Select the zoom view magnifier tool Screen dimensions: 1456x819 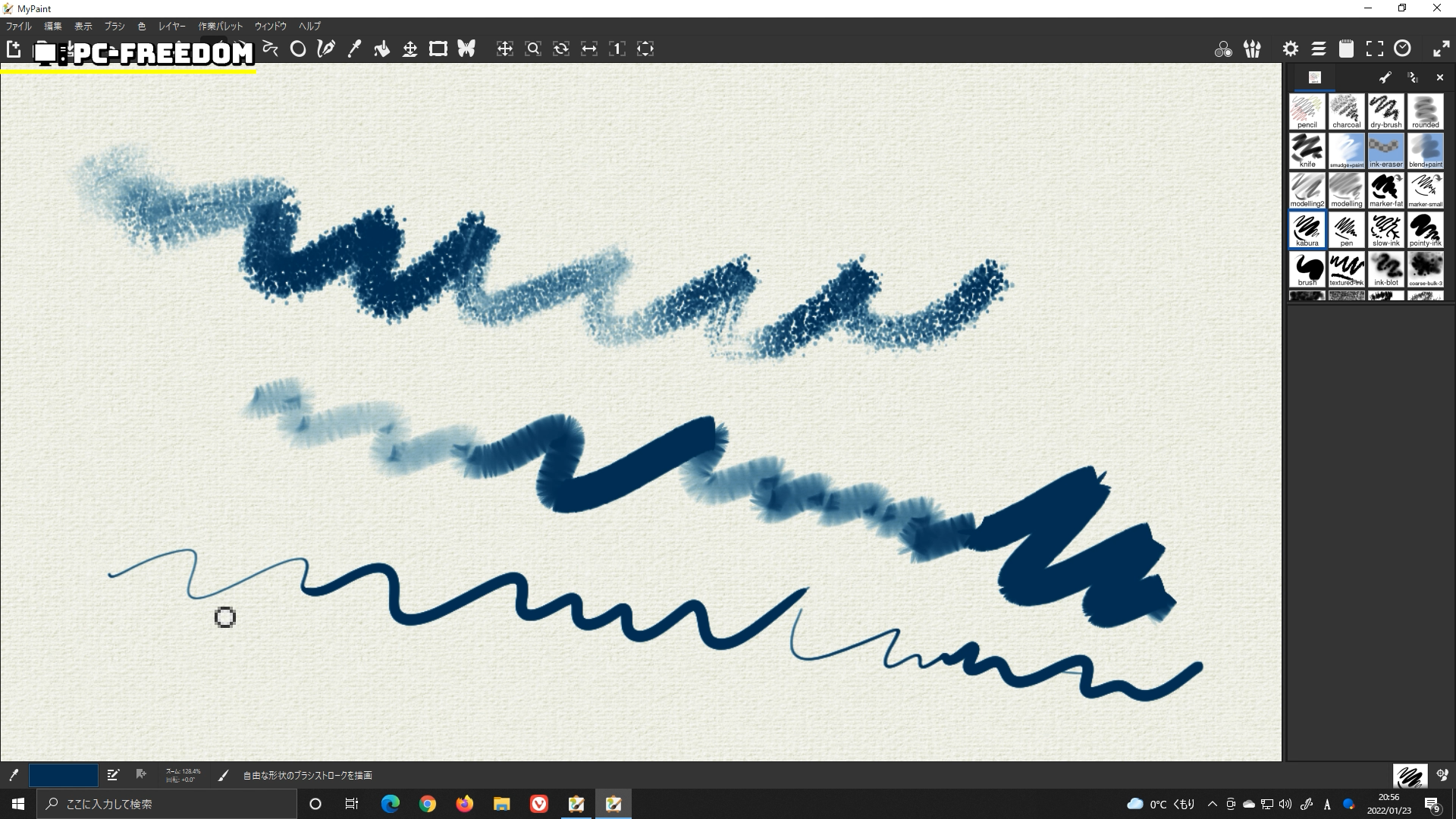pyautogui.click(x=533, y=49)
